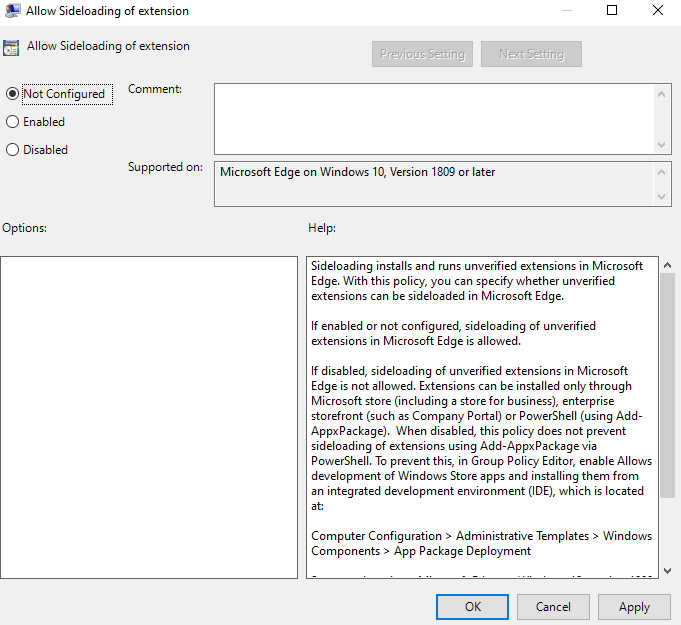
Task: Click 'Allow Sideloading of extension' heading text
Action: point(108,46)
